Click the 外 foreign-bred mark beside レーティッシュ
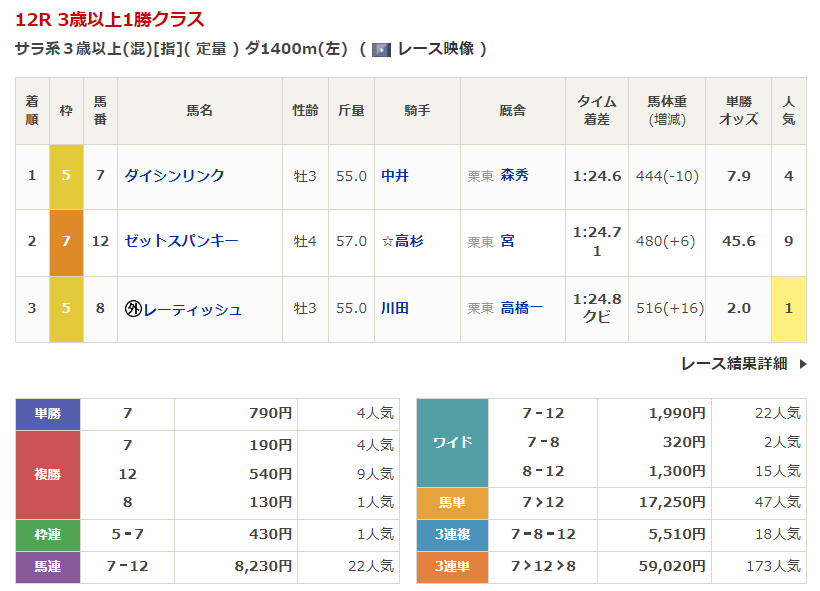 (133, 309)
